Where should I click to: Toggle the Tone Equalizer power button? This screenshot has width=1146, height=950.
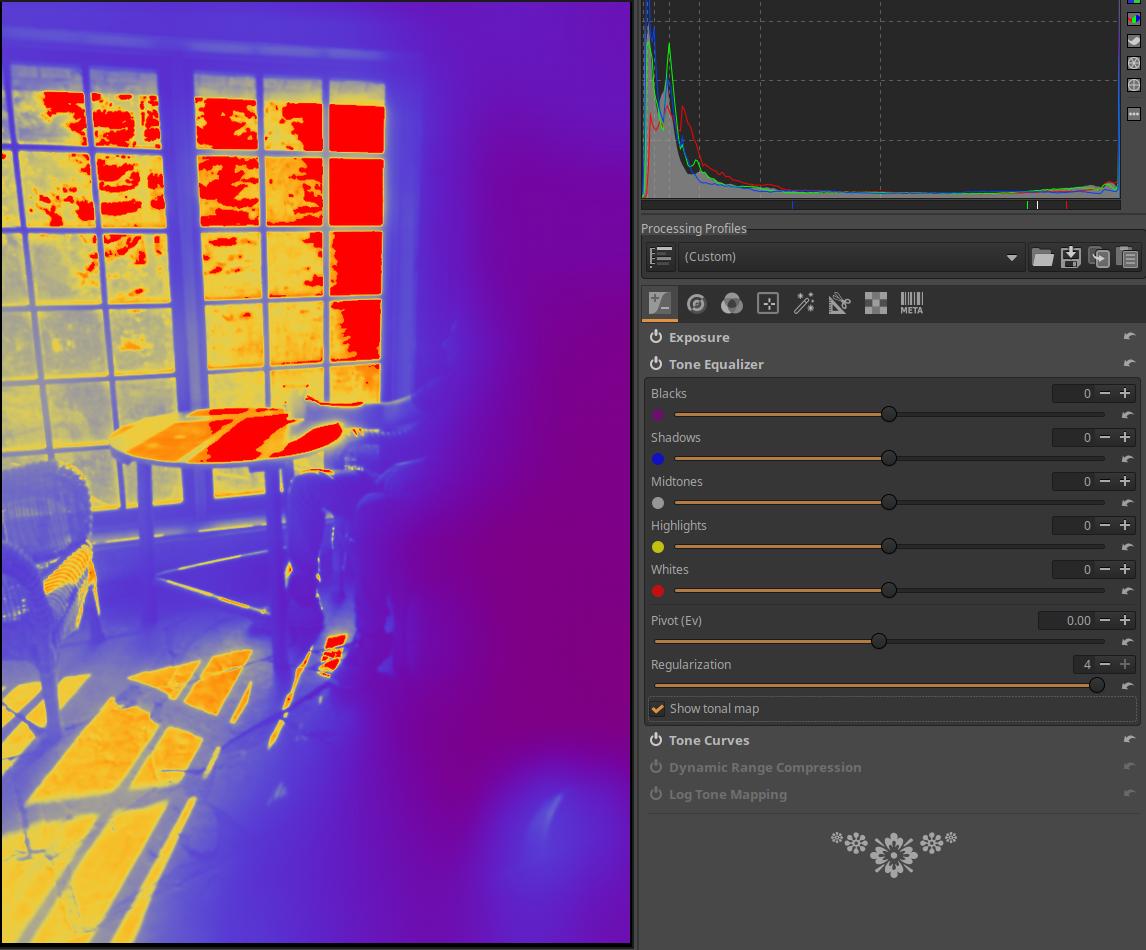pyautogui.click(x=656, y=364)
